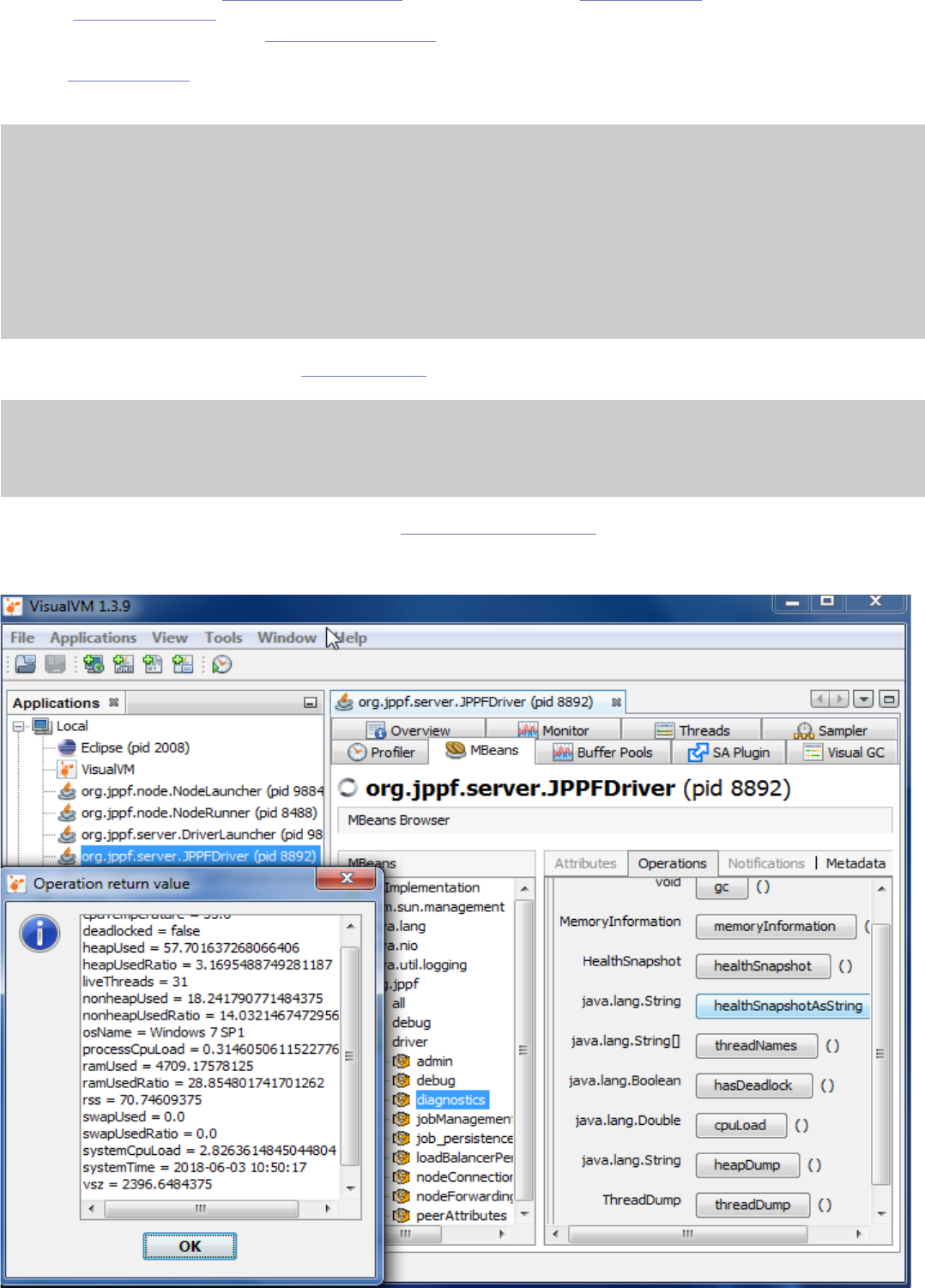Click the Add JMX Connection toolbar icon
The width and height of the screenshot is (925, 1288).
click(x=124, y=663)
